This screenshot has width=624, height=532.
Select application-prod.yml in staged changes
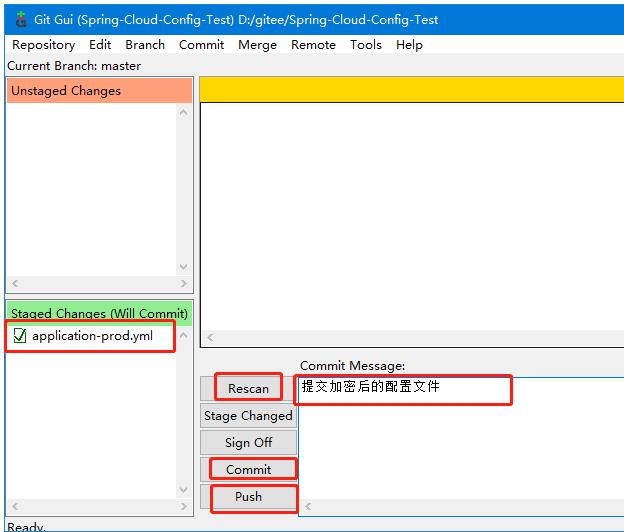[x=92, y=336]
